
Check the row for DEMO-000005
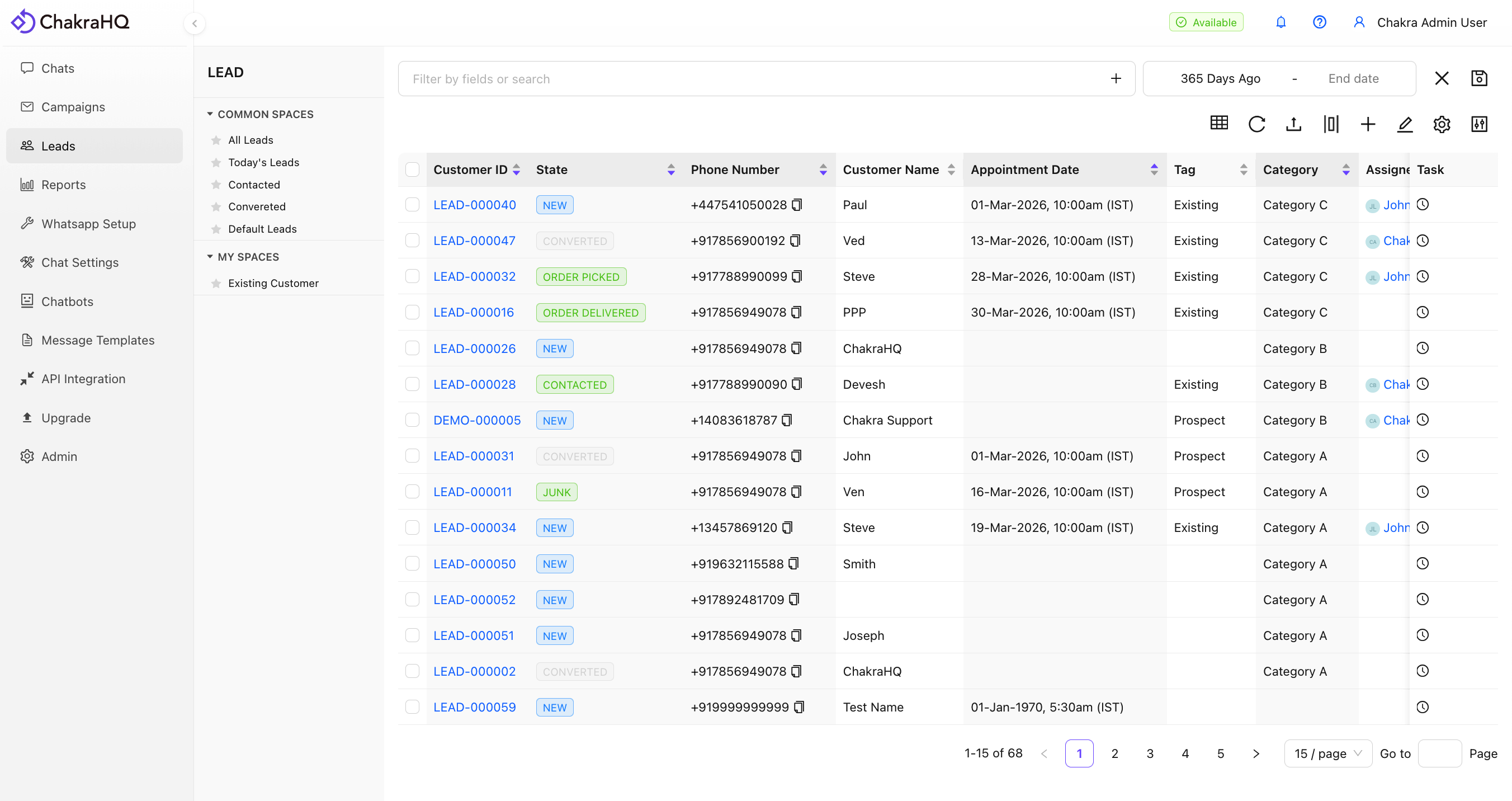(x=412, y=421)
